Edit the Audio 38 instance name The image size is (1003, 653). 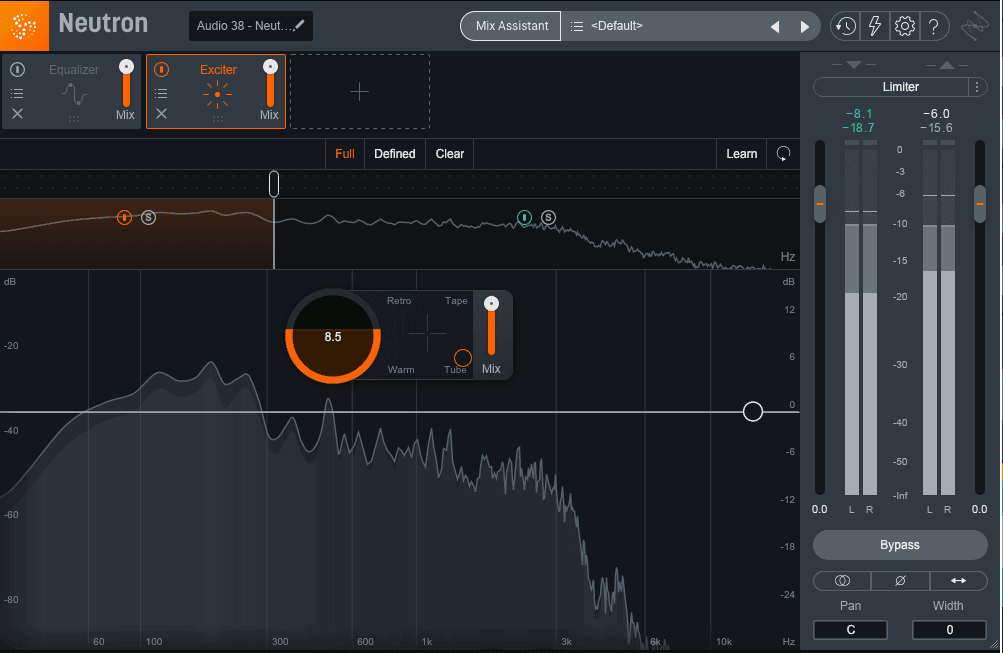point(251,26)
